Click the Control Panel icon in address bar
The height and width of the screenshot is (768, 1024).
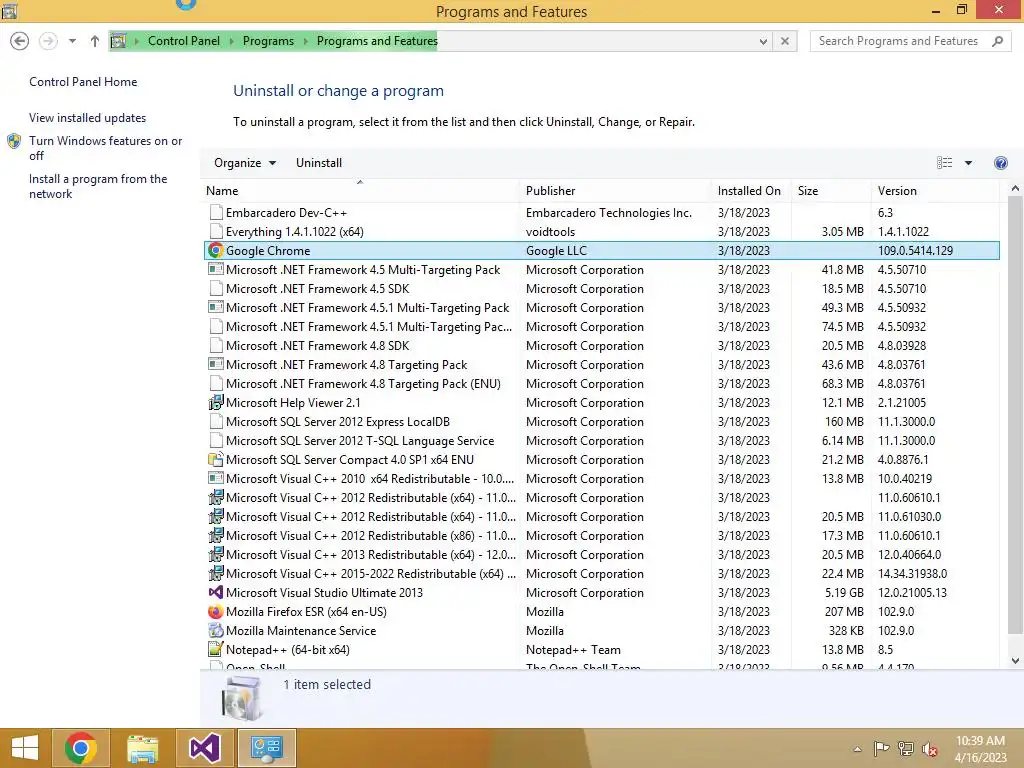pos(118,41)
